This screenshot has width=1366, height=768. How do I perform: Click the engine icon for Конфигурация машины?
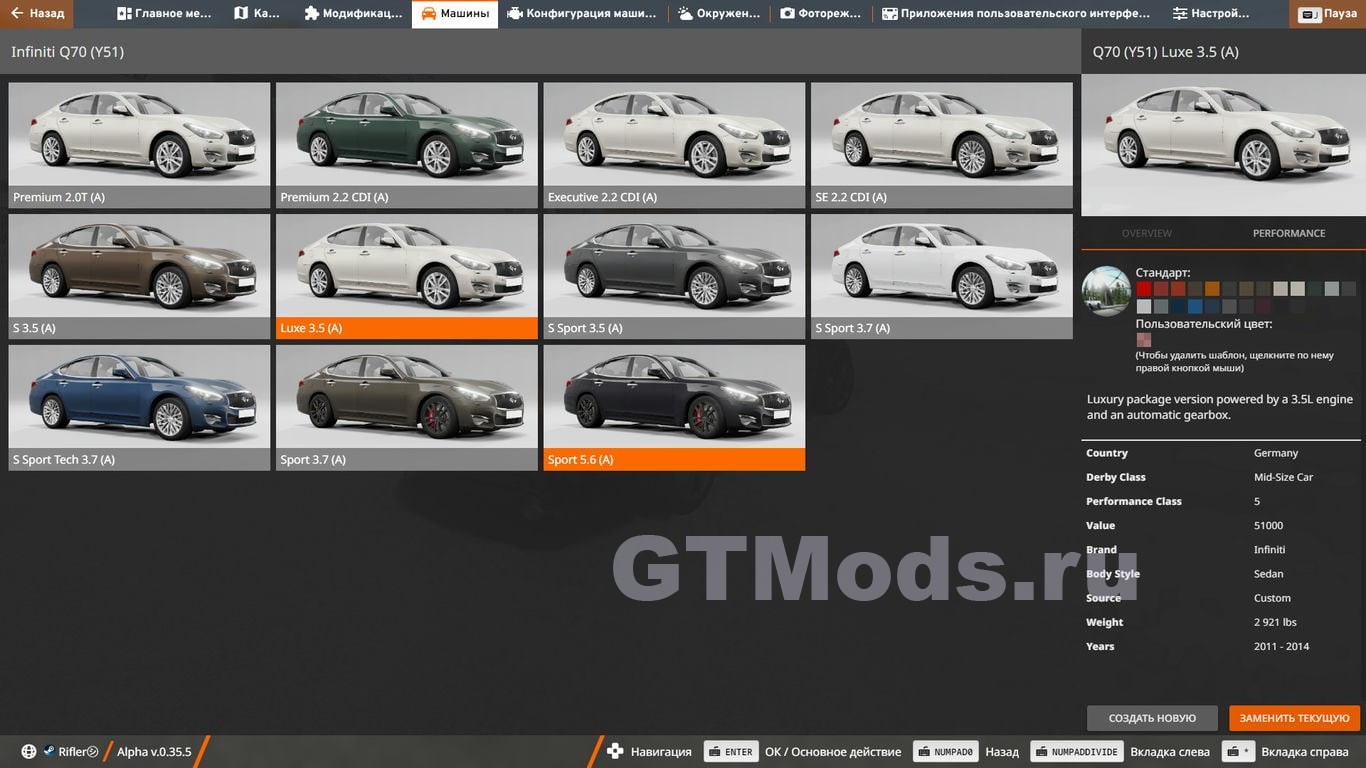pyautogui.click(x=514, y=14)
